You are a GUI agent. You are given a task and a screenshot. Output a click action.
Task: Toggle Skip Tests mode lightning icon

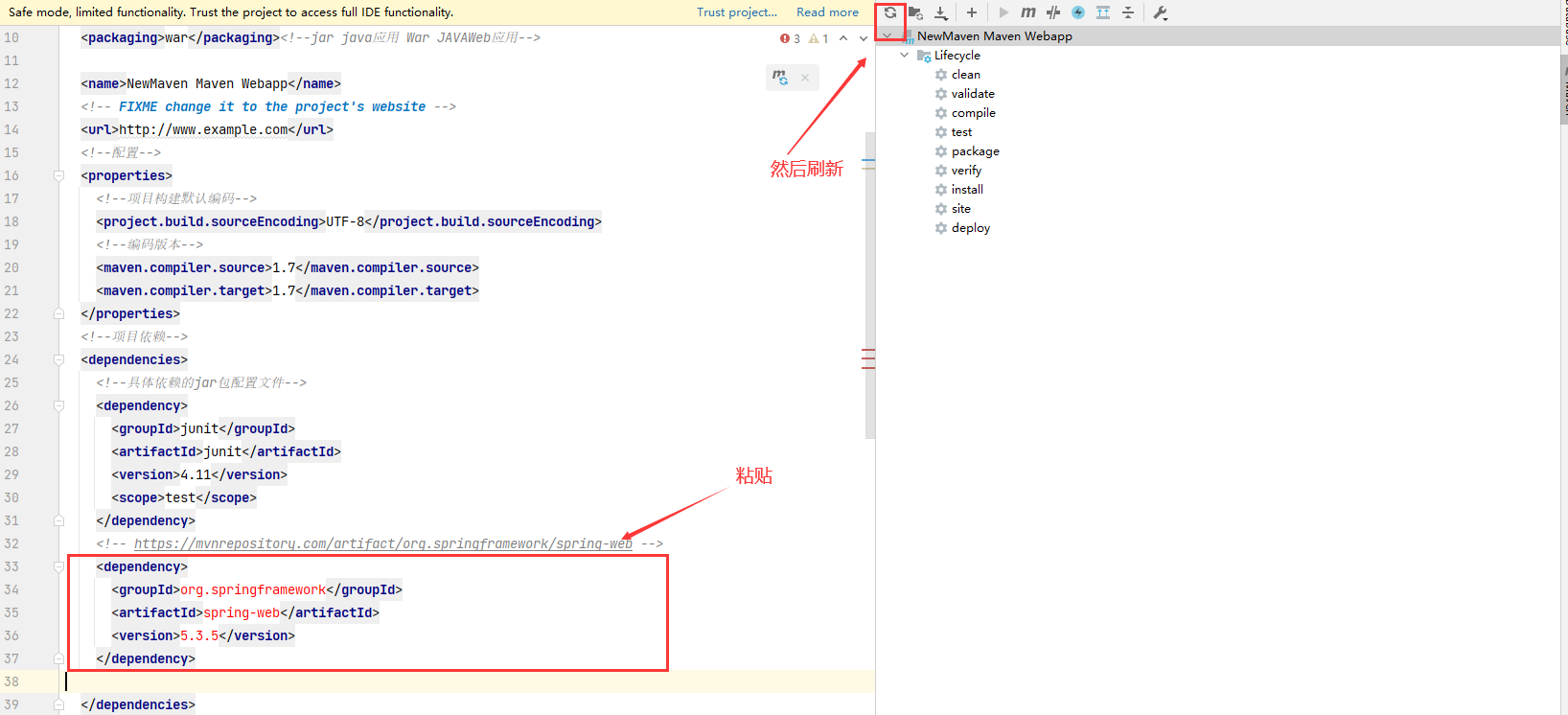click(x=1078, y=12)
